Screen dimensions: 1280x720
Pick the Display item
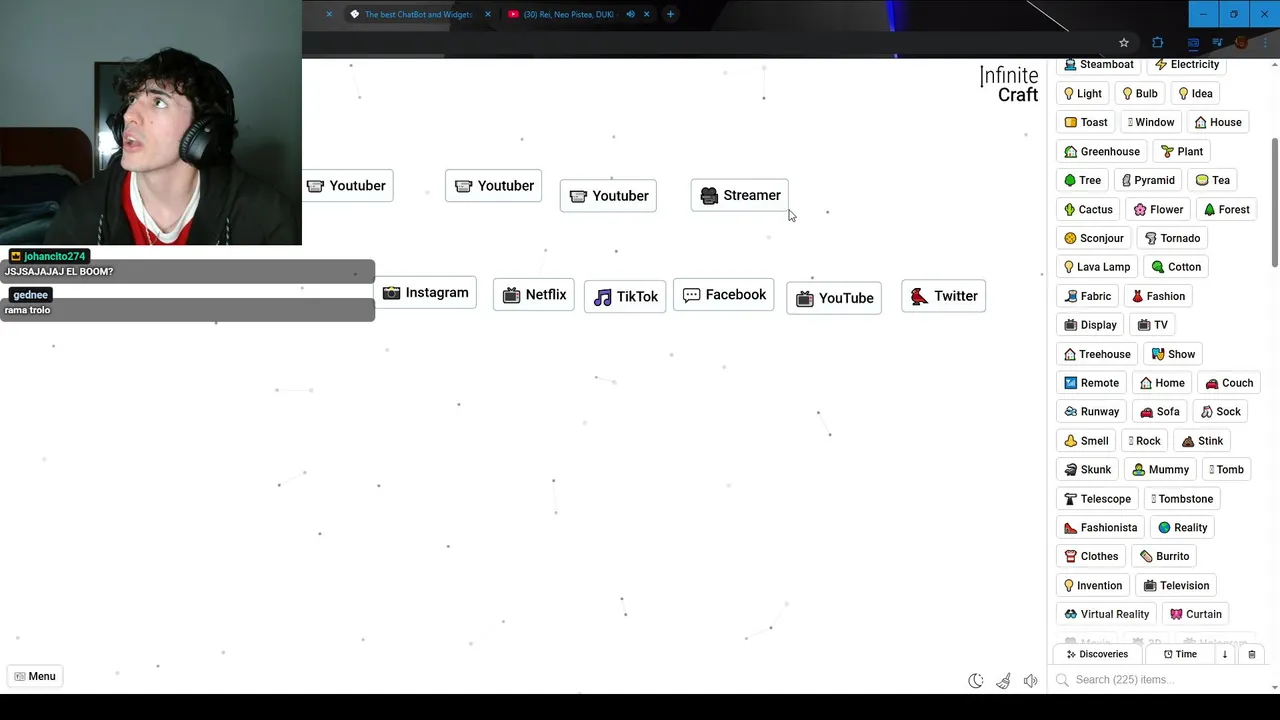point(1091,325)
